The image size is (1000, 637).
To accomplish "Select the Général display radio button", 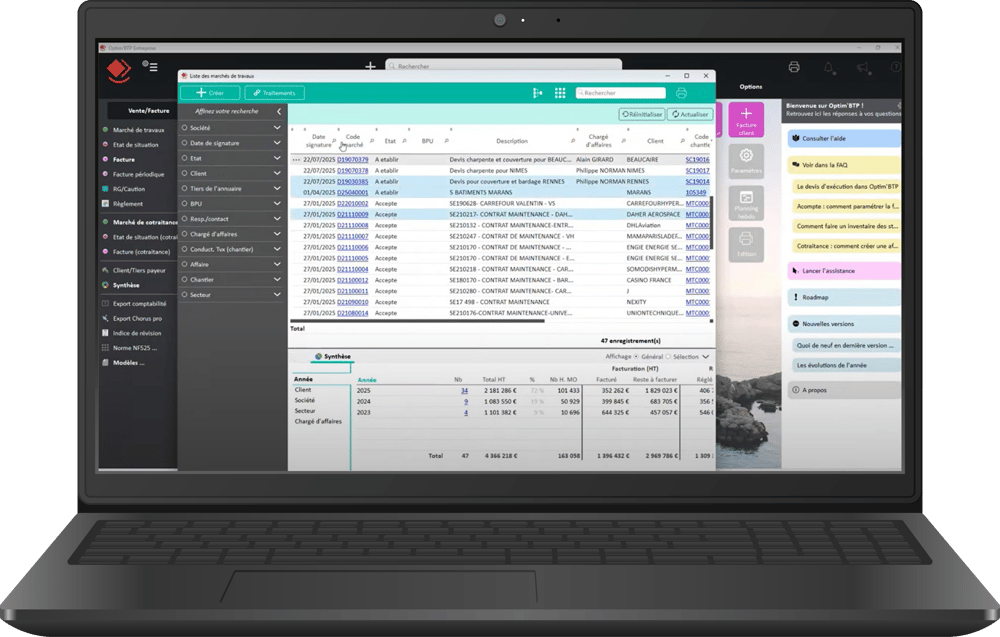I will tap(636, 356).
